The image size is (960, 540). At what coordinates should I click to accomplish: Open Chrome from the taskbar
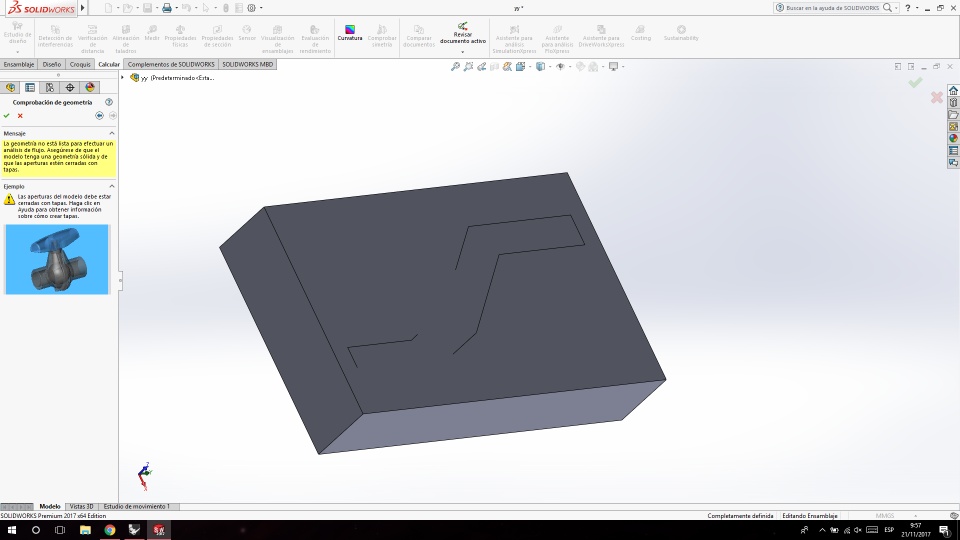click(x=110, y=530)
